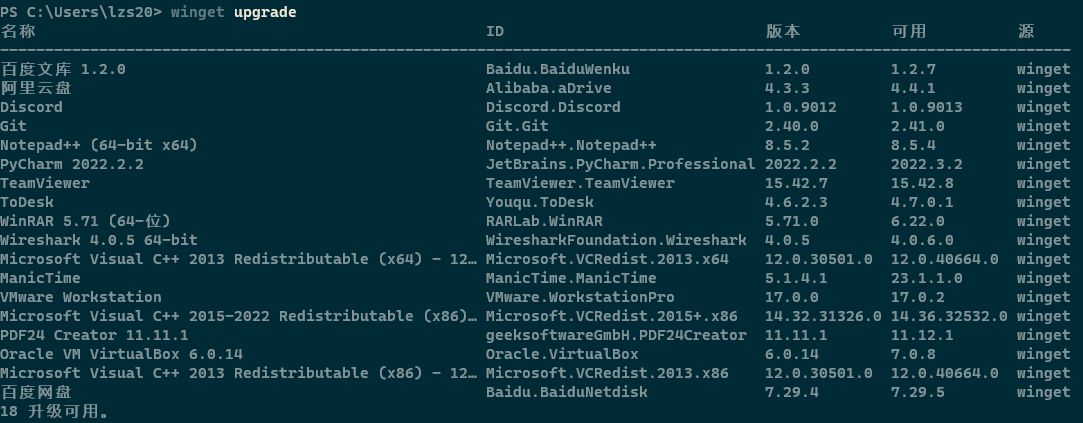Click the 可用 column header

[909, 31]
